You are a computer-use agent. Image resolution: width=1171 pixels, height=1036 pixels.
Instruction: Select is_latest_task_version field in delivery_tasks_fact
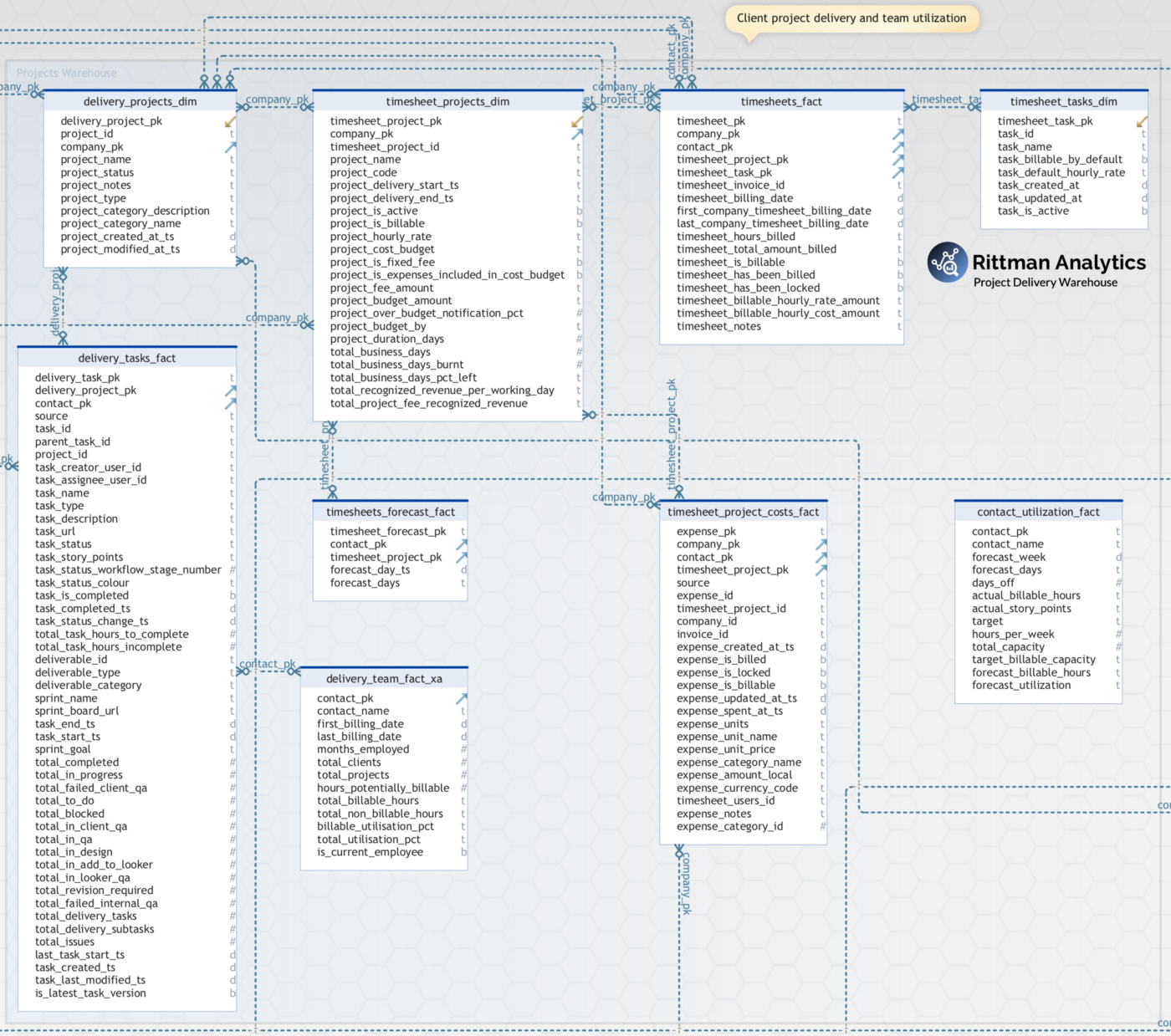(90, 993)
